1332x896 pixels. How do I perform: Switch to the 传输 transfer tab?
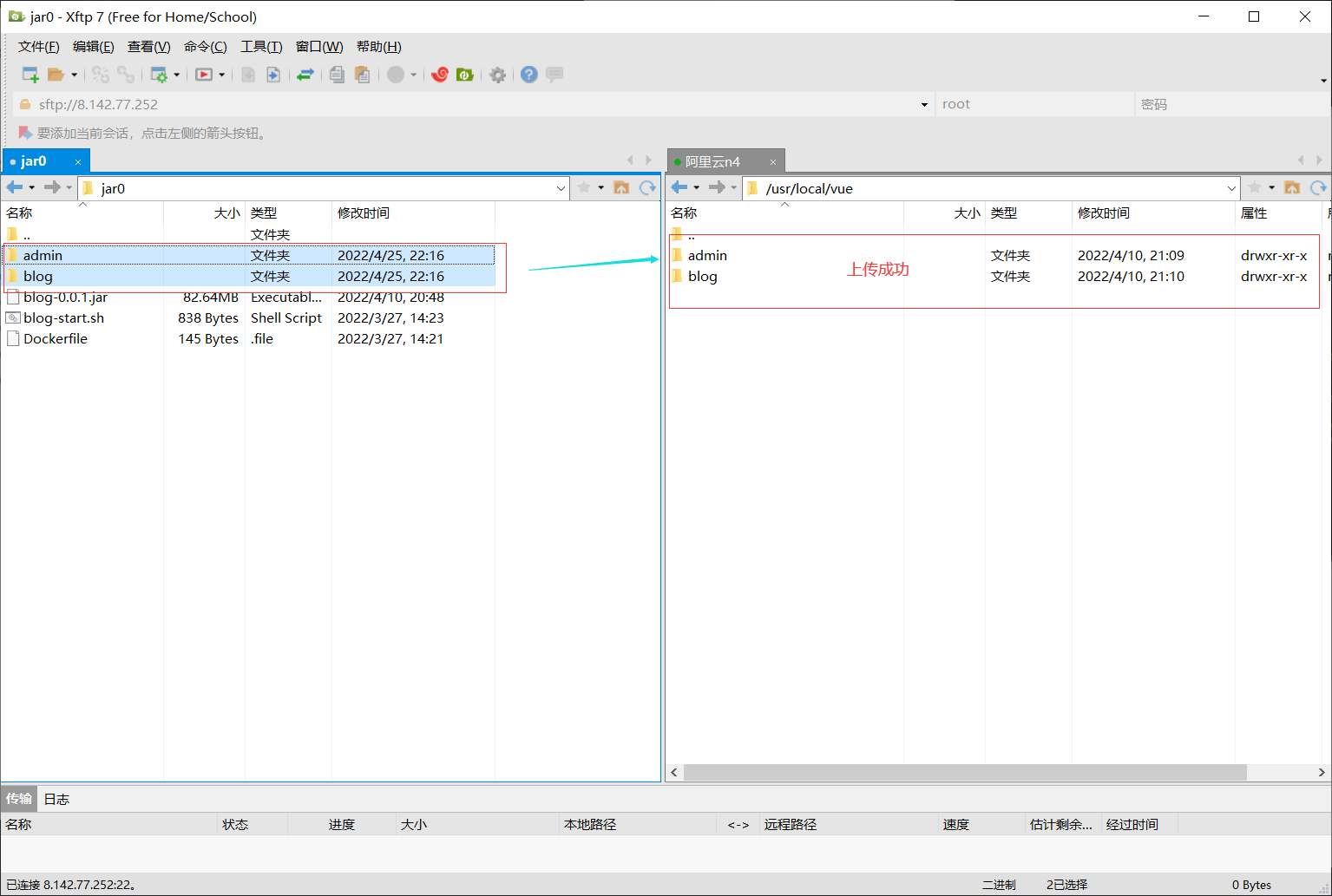point(19,799)
